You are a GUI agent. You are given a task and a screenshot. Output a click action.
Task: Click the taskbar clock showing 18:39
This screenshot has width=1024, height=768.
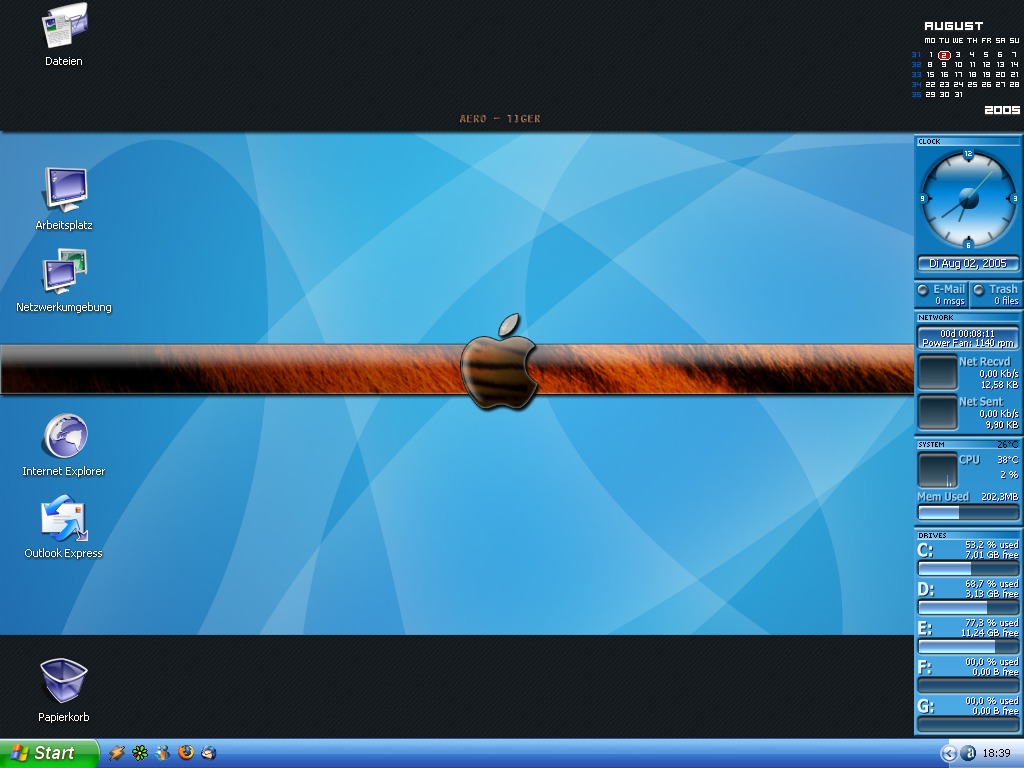[997, 753]
